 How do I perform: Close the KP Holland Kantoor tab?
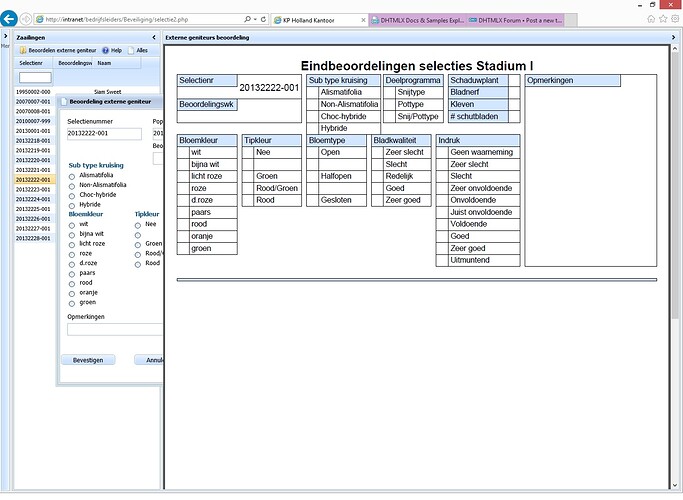coord(363,20)
